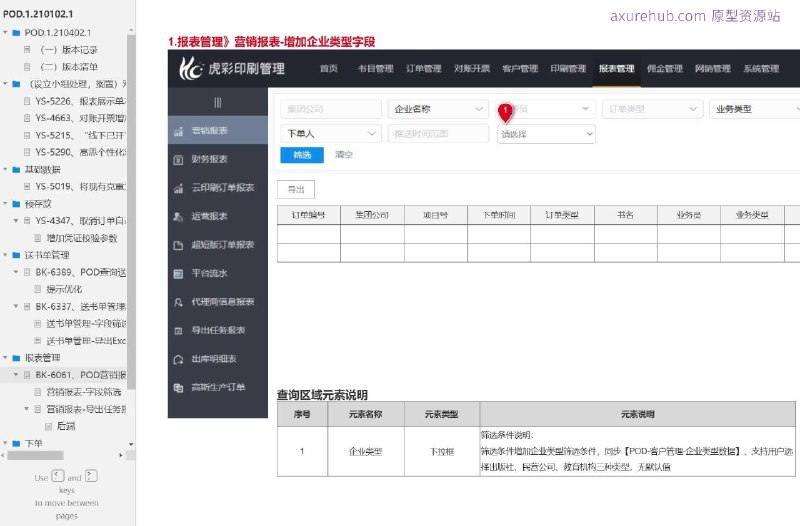The image size is (800, 526).
Task: Click the 报表管理 folder icon
Action: (x=16, y=358)
